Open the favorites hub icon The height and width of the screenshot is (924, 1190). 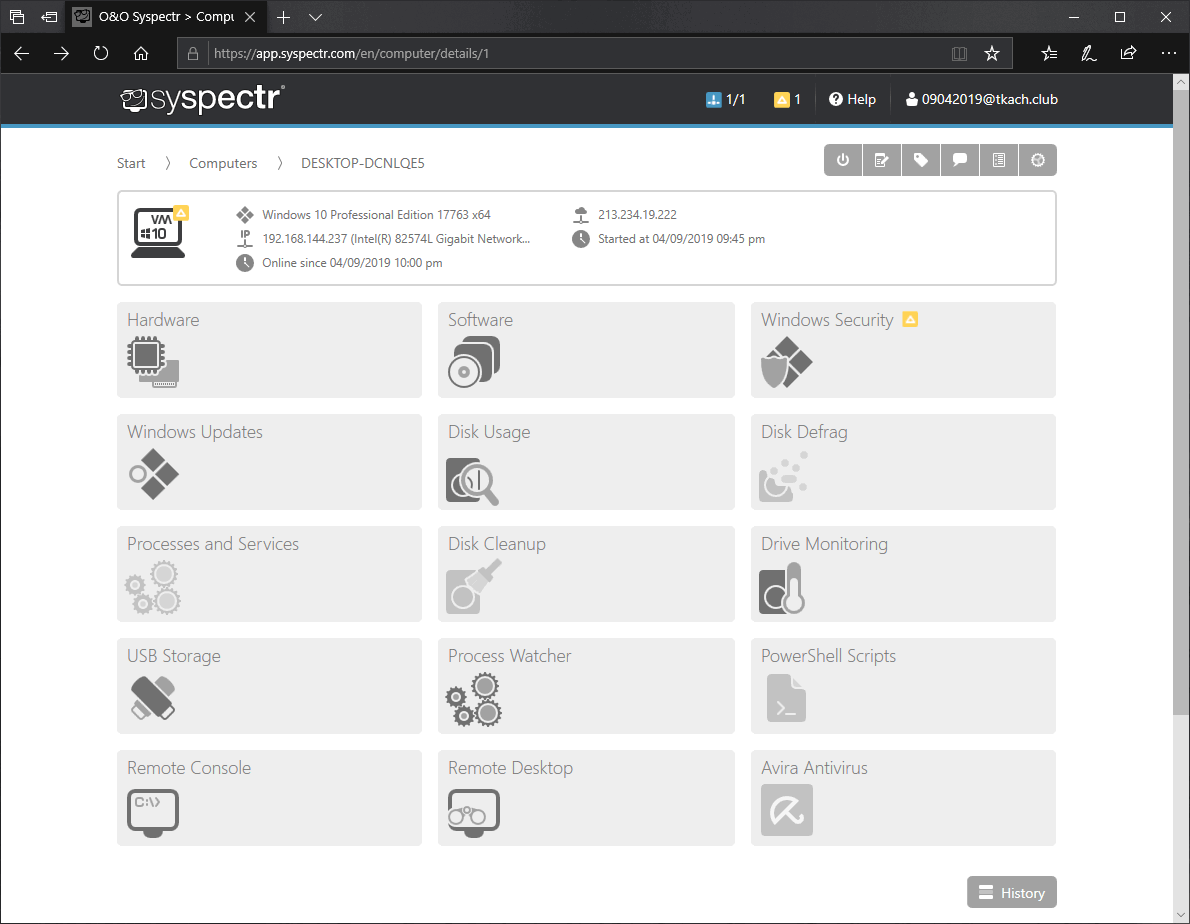click(1050, 54)
